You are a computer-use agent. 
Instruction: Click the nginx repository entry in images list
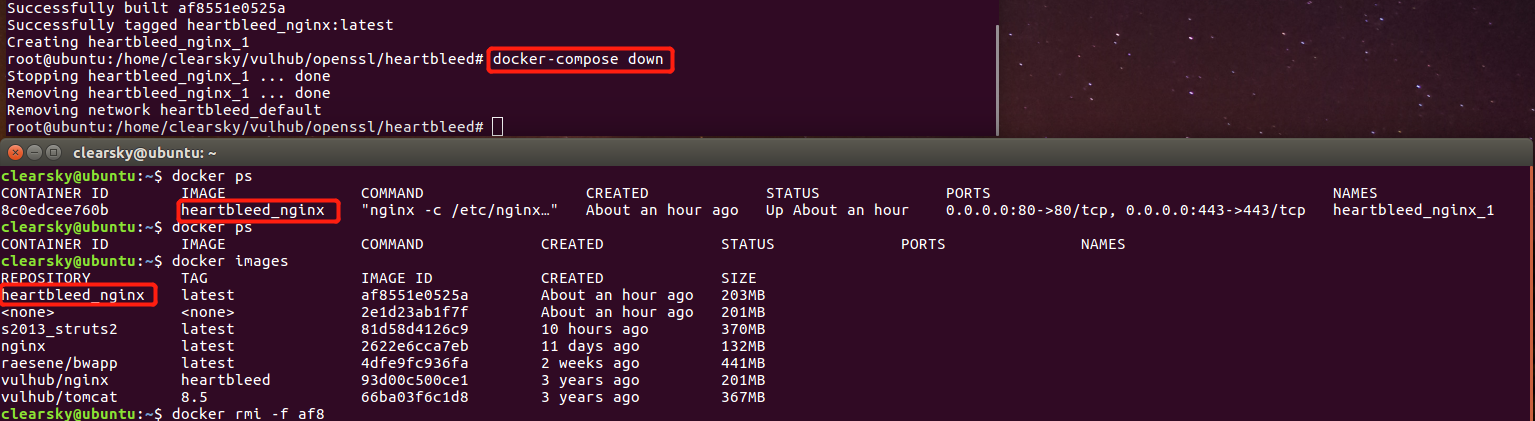click(24, 346)
